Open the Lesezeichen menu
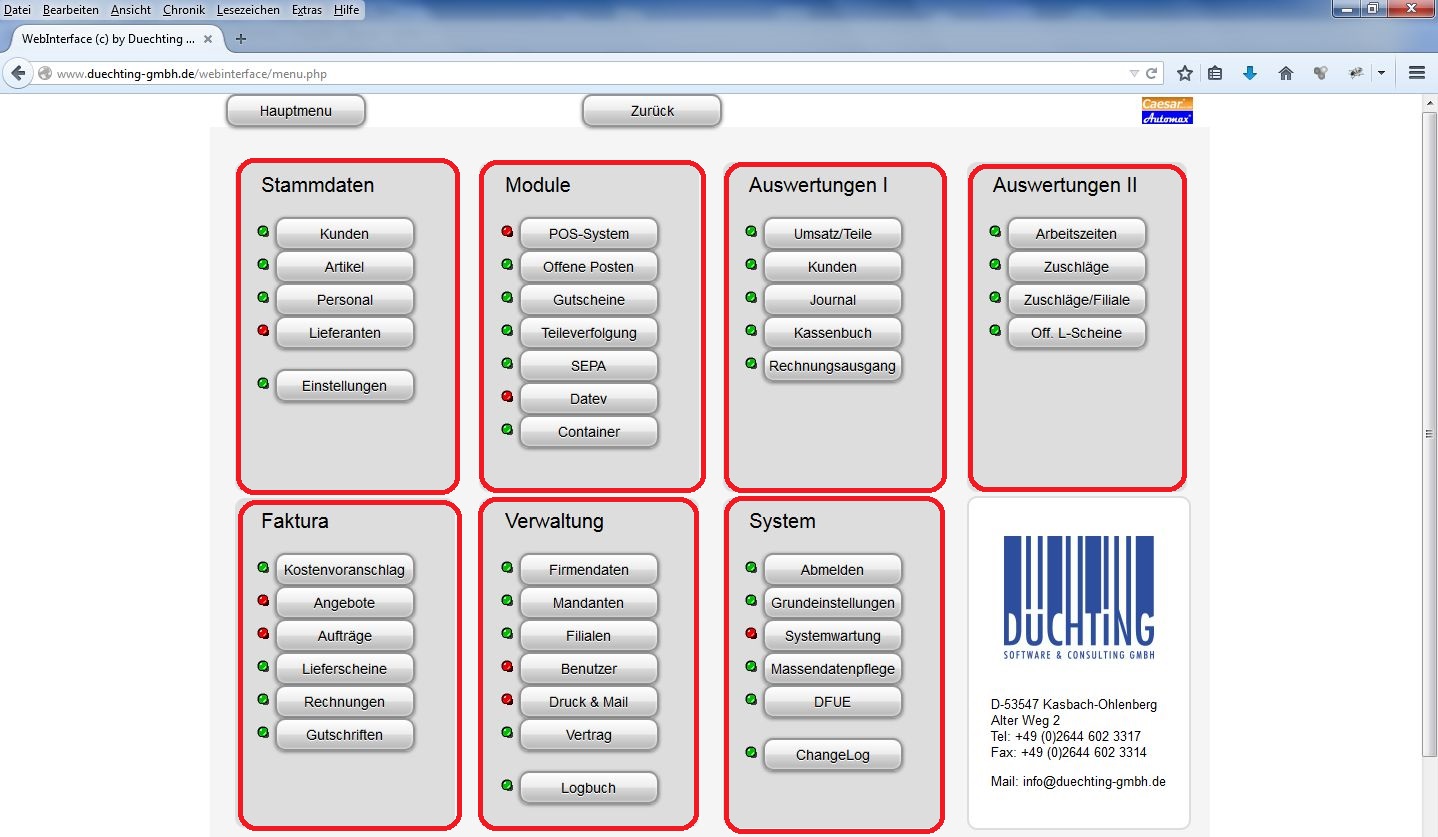Screen dimensions: 1438x837 pos(249,9)
